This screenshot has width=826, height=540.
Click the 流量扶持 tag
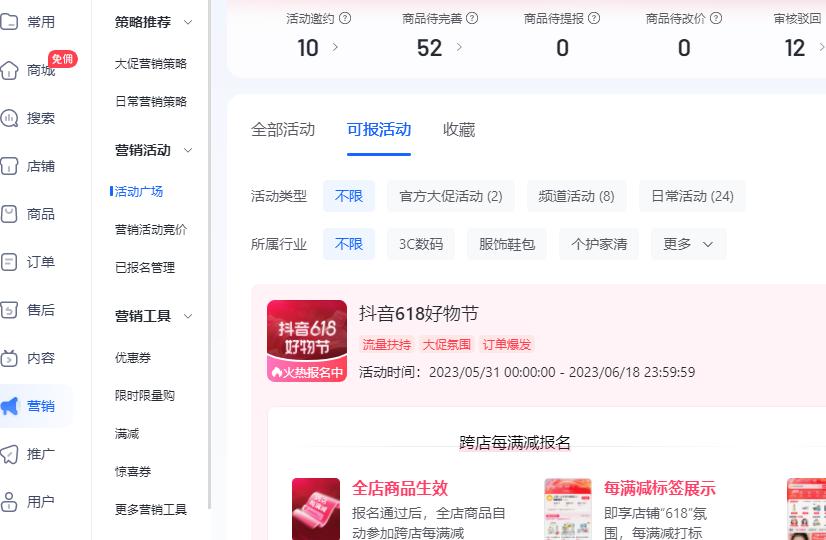point(387,345)
